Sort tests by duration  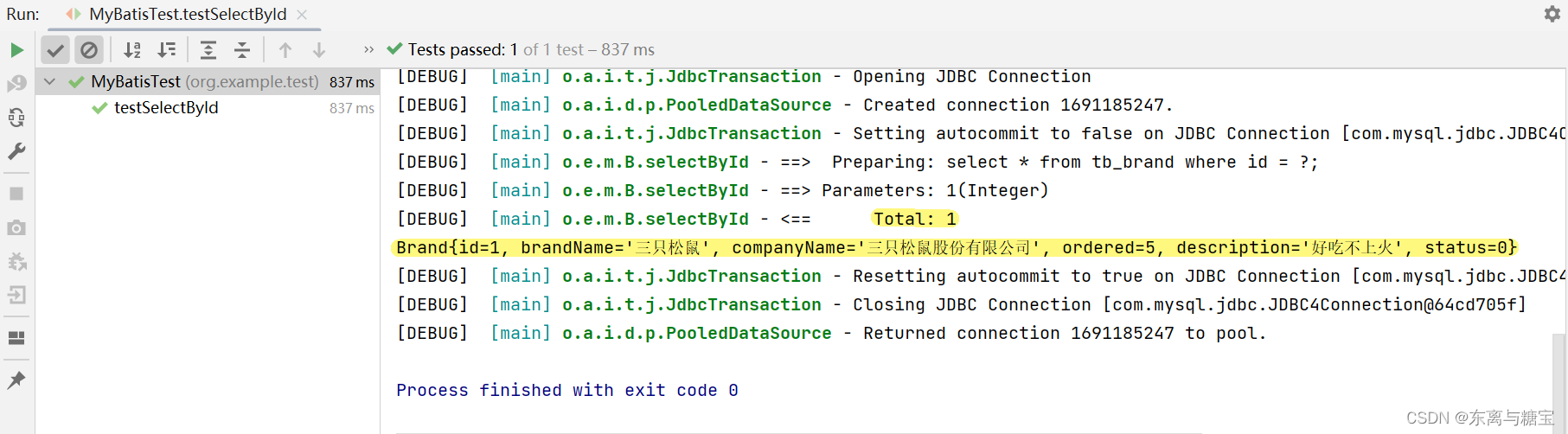(x=166, y=50)
